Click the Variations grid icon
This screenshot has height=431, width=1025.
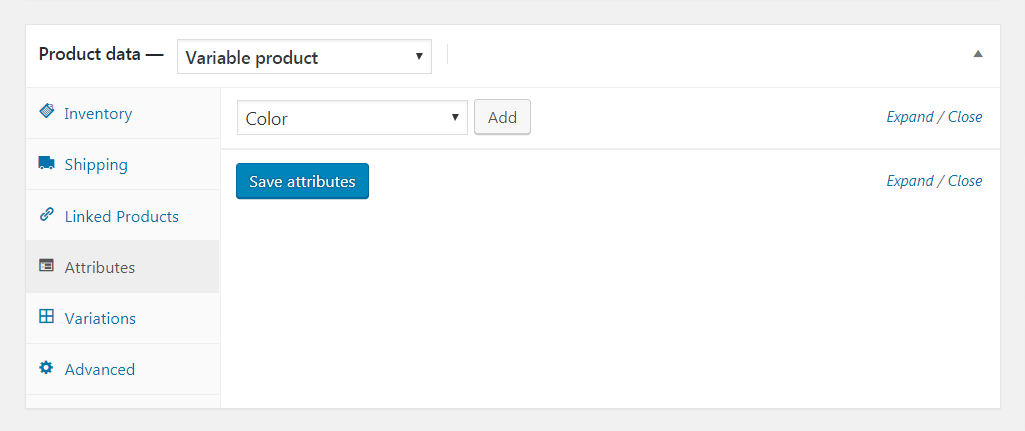46,317
